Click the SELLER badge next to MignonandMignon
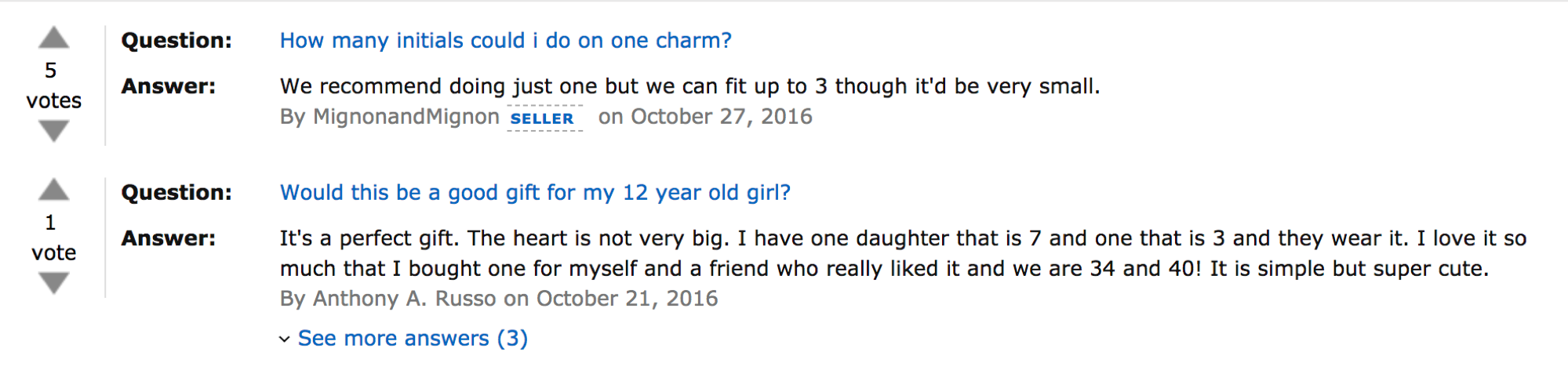This screenshot has width=1568, height=377. tap(542, 118)
